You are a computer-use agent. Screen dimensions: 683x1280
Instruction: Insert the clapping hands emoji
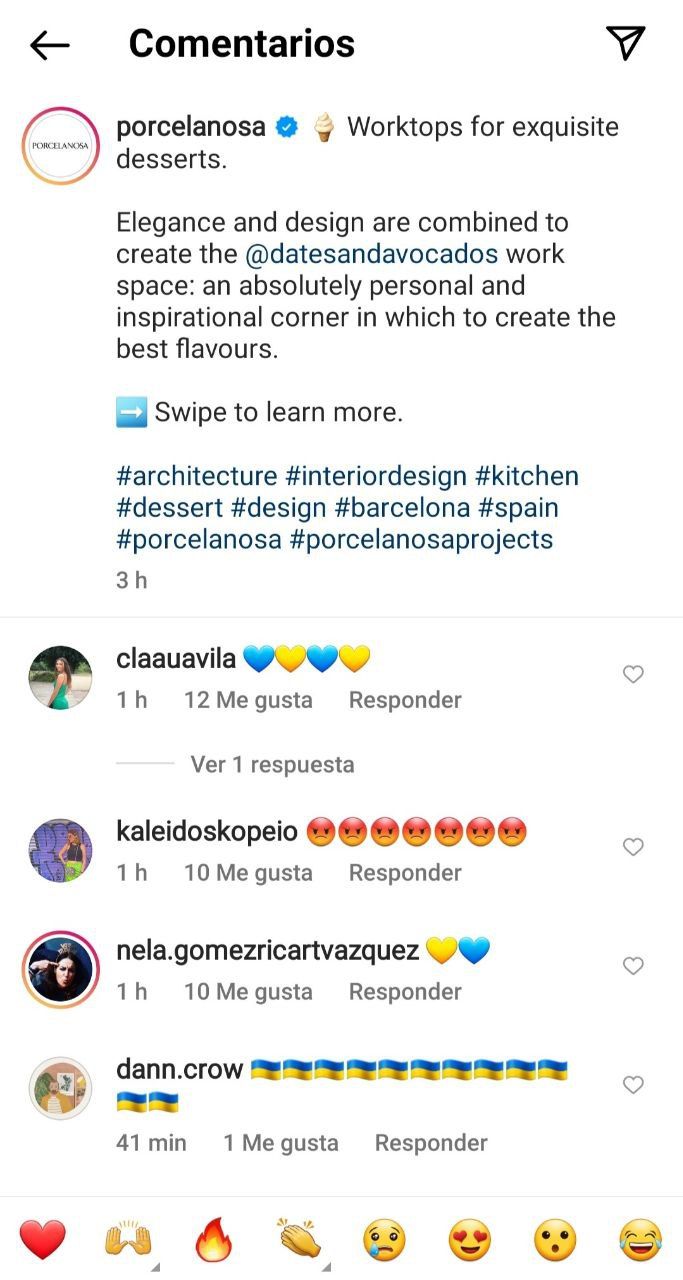(x=298, y=1241)
